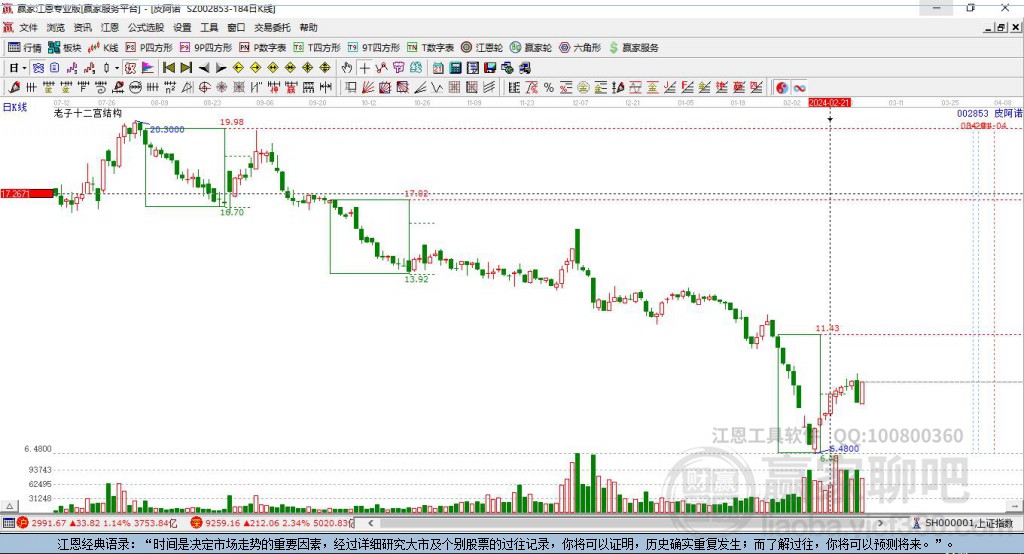Click the red 17.2671 price tag

coord(27,193)
